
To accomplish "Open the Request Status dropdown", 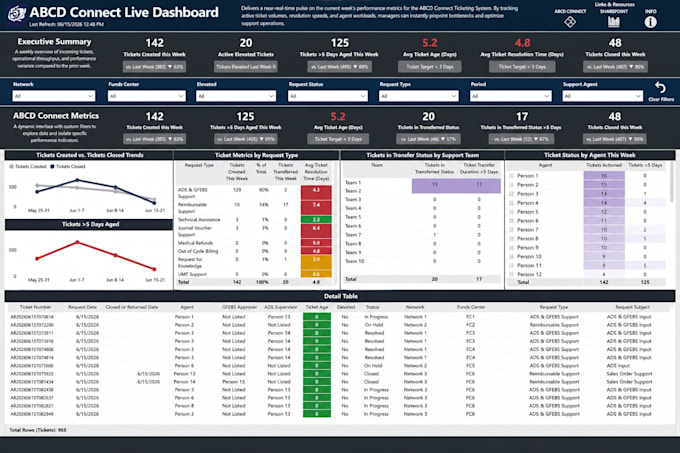I will point(328,96).
